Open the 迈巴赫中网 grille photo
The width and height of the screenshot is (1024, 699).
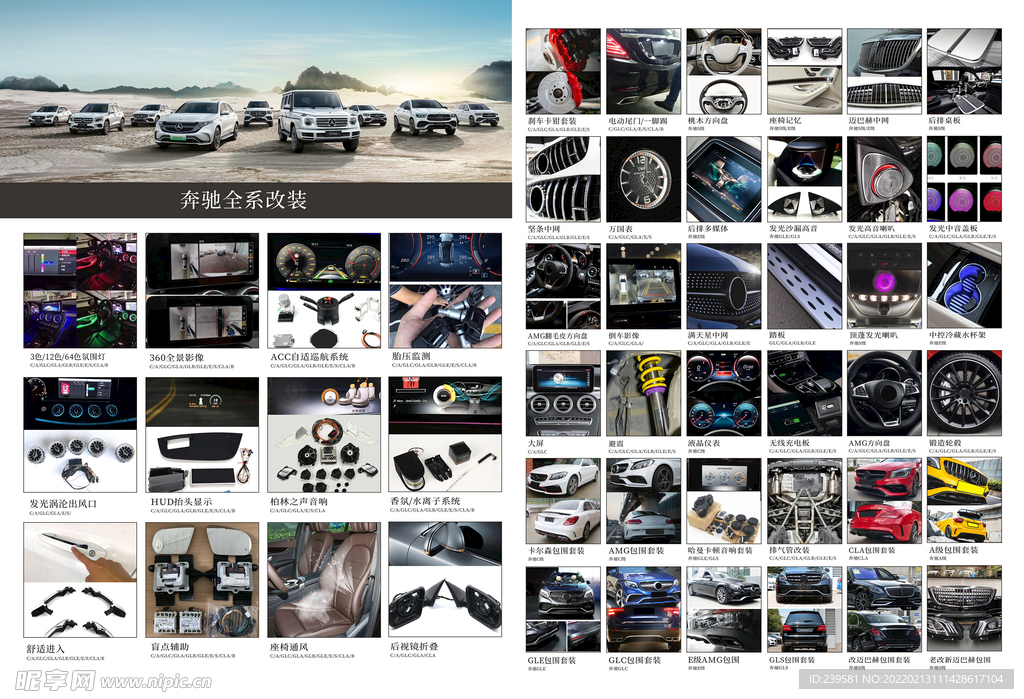(x=884, y=71)
